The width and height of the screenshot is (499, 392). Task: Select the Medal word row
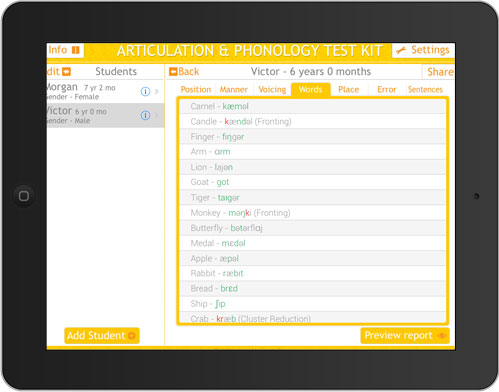313,243
